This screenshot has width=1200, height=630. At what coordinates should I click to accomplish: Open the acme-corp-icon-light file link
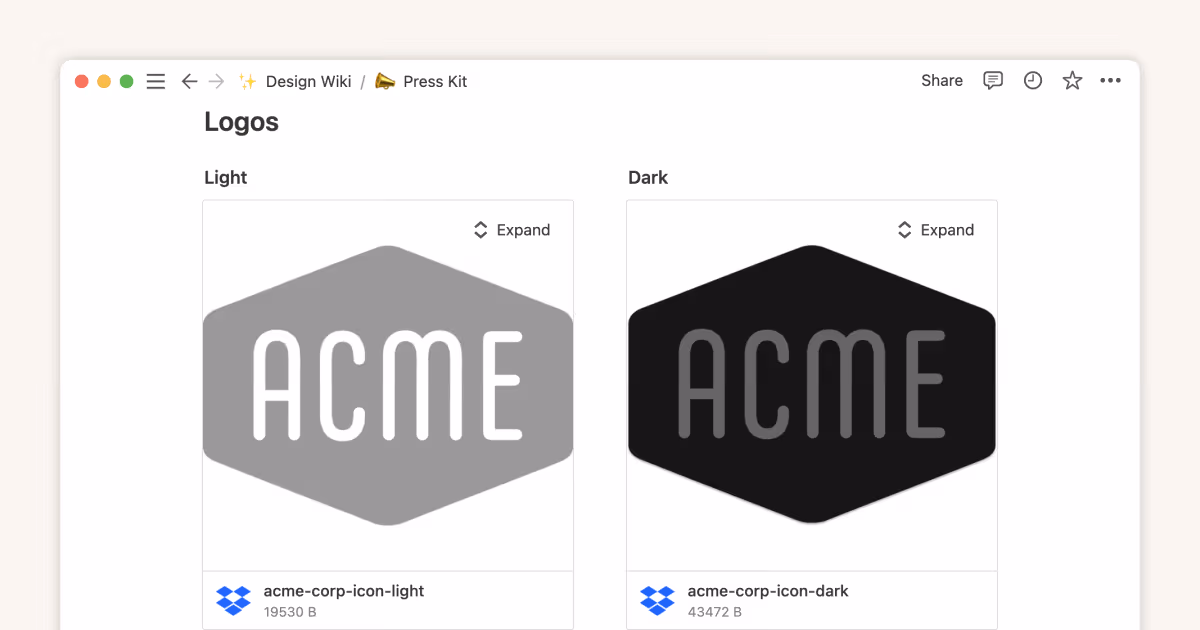click(x=343, y=591)
